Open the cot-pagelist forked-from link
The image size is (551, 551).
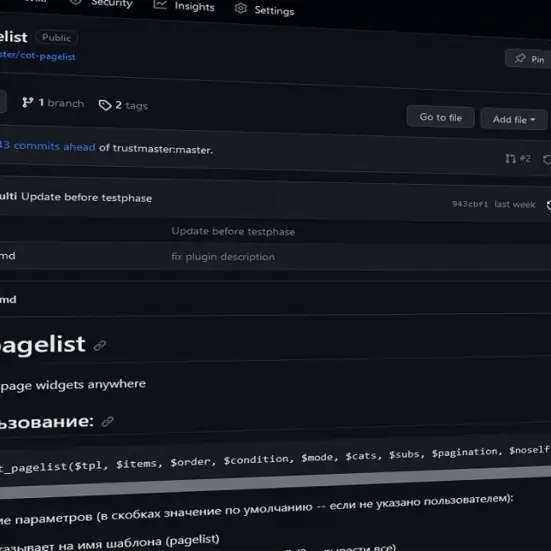pyautogui.click(x=38, y=56)
